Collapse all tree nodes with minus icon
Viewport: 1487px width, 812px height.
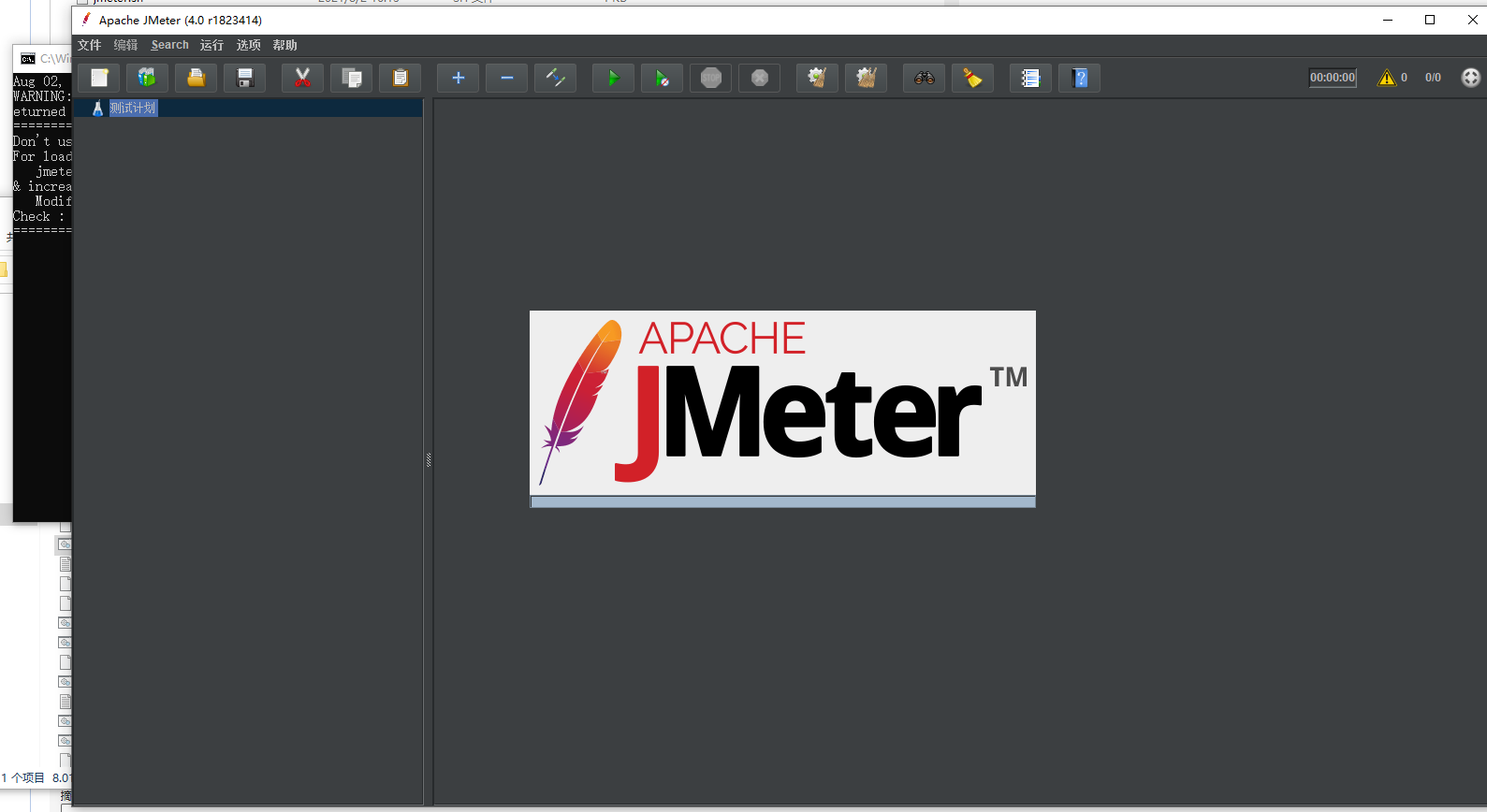point(506,78)
